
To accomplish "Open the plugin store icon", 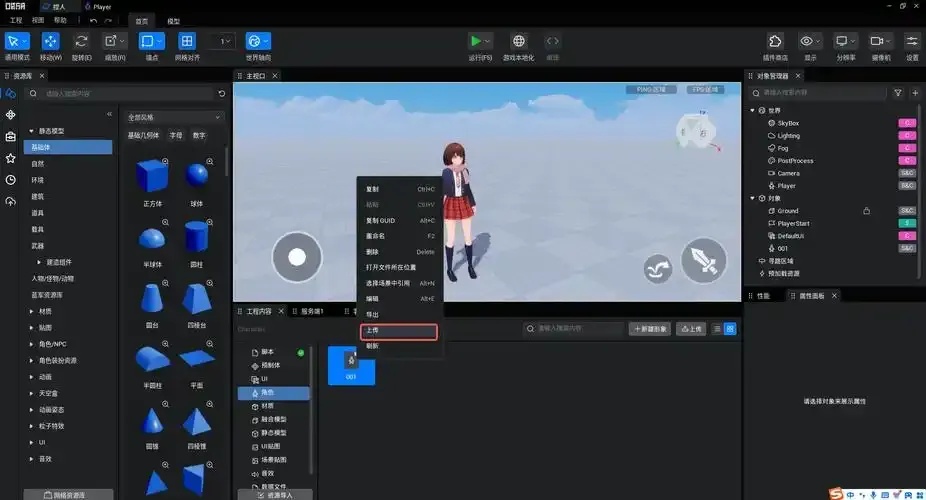I will [x=775, y=41].
